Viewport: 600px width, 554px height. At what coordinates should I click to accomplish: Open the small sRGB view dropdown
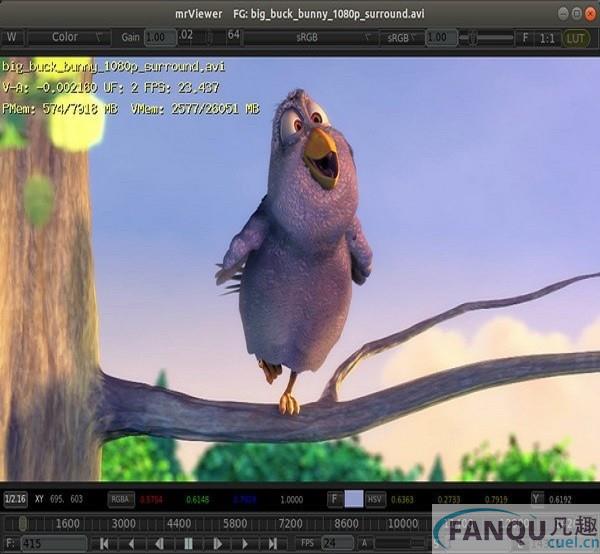coord(401,38)
